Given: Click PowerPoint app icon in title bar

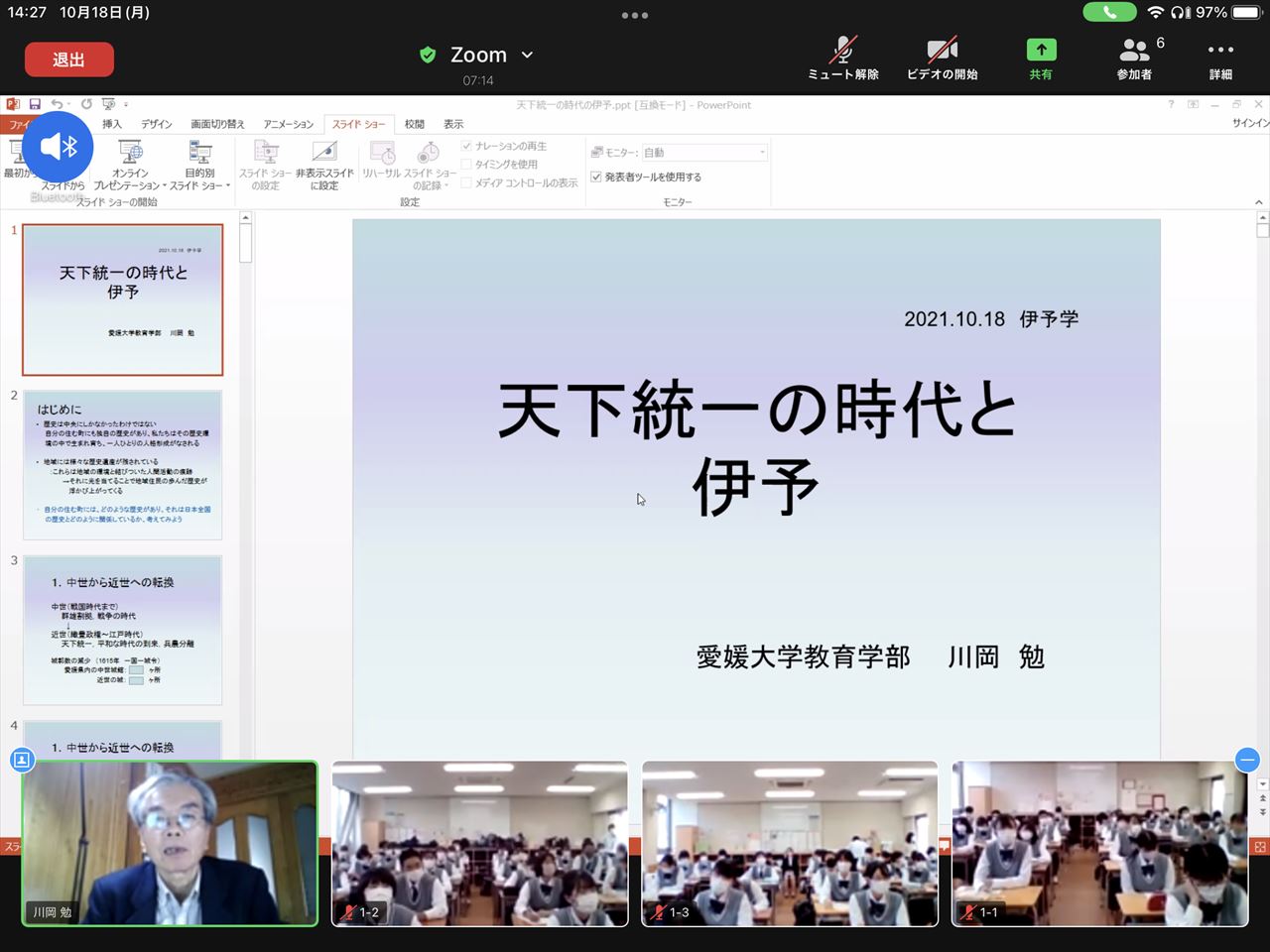Looking at the screenshot, I should (x=13, y=104).
